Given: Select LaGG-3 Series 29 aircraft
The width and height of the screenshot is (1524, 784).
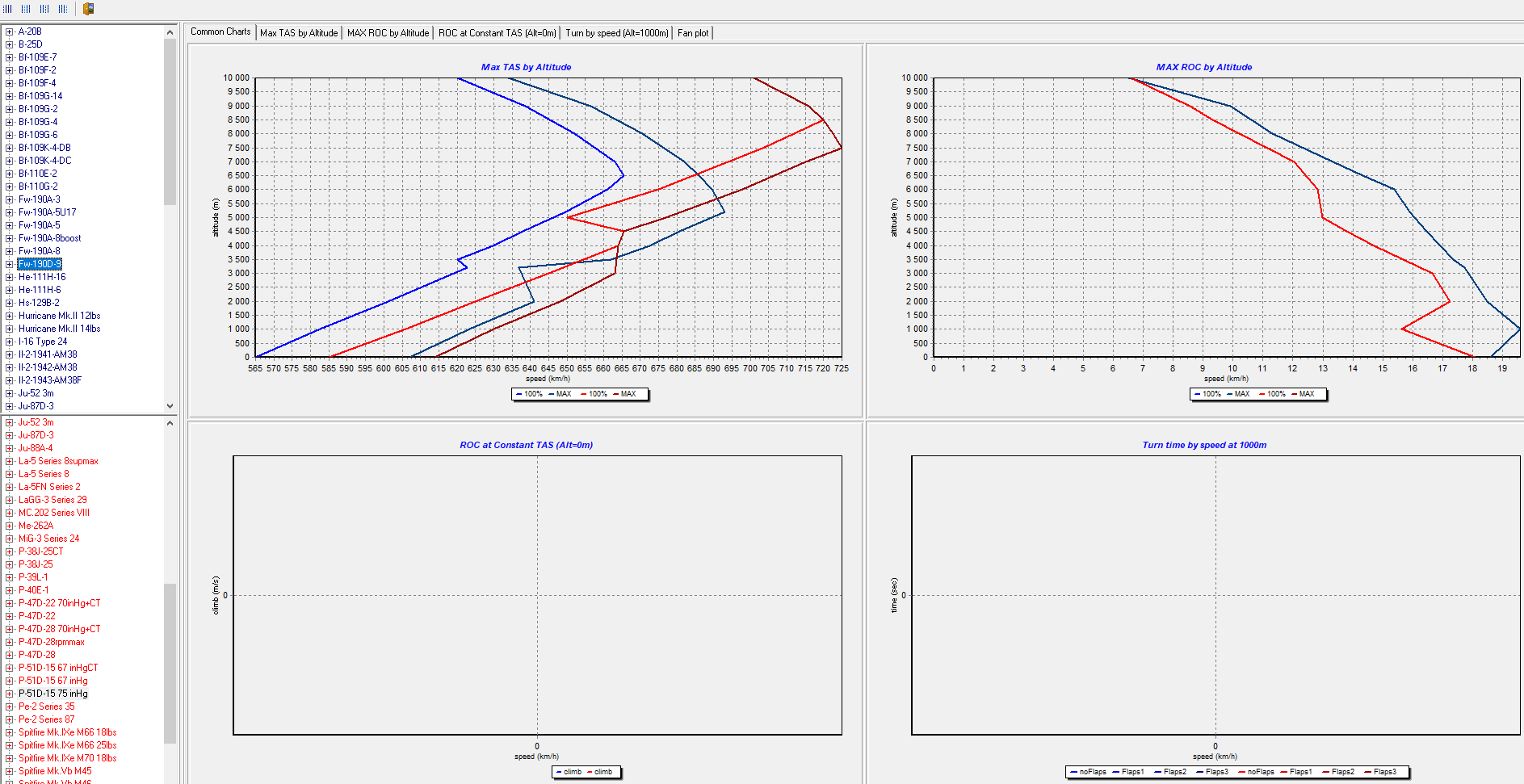Looking at the screenshot, I should pyautogui.click(x=52, y=500).
